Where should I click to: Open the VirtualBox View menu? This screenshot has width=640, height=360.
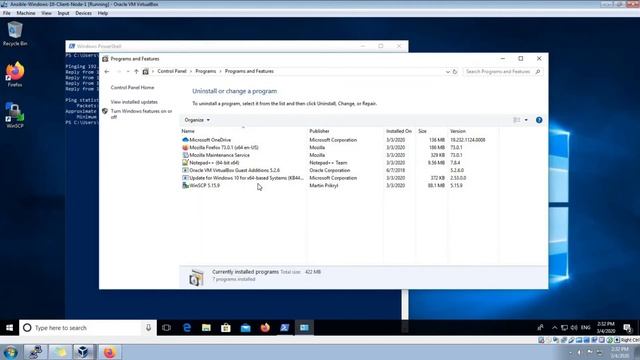46,13
